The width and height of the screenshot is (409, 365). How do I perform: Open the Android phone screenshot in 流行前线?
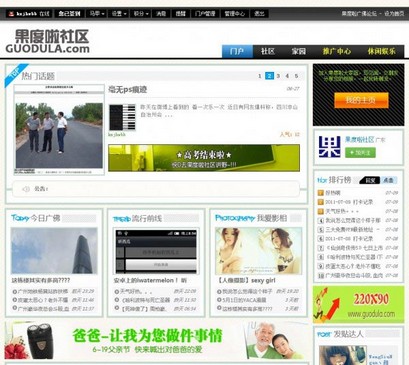pos(156,251)
